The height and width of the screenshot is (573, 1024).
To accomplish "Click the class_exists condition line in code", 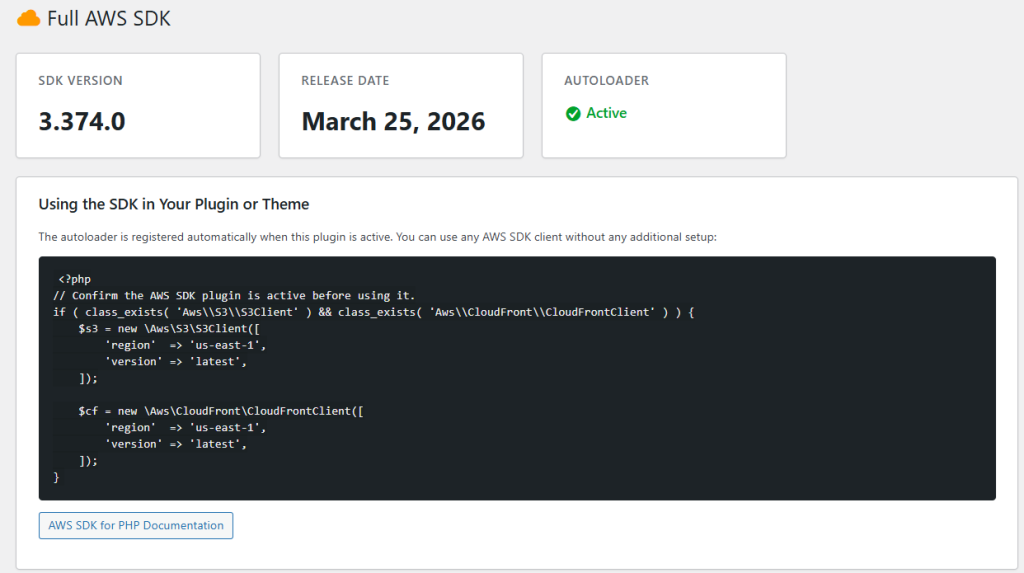I will (373, 312).
